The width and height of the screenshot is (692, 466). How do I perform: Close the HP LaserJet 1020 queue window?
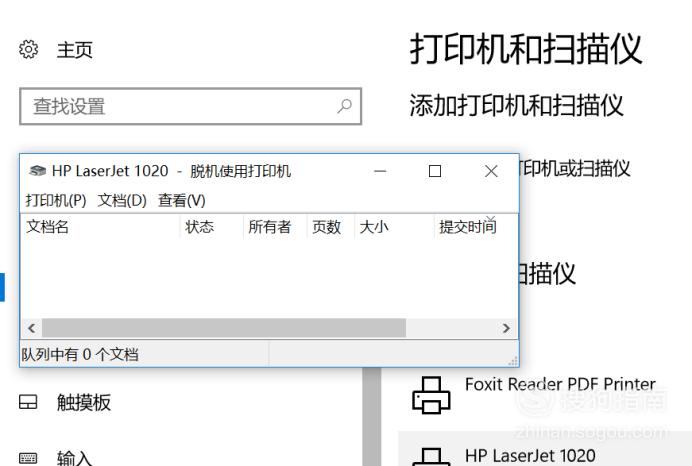click(491, 171)
